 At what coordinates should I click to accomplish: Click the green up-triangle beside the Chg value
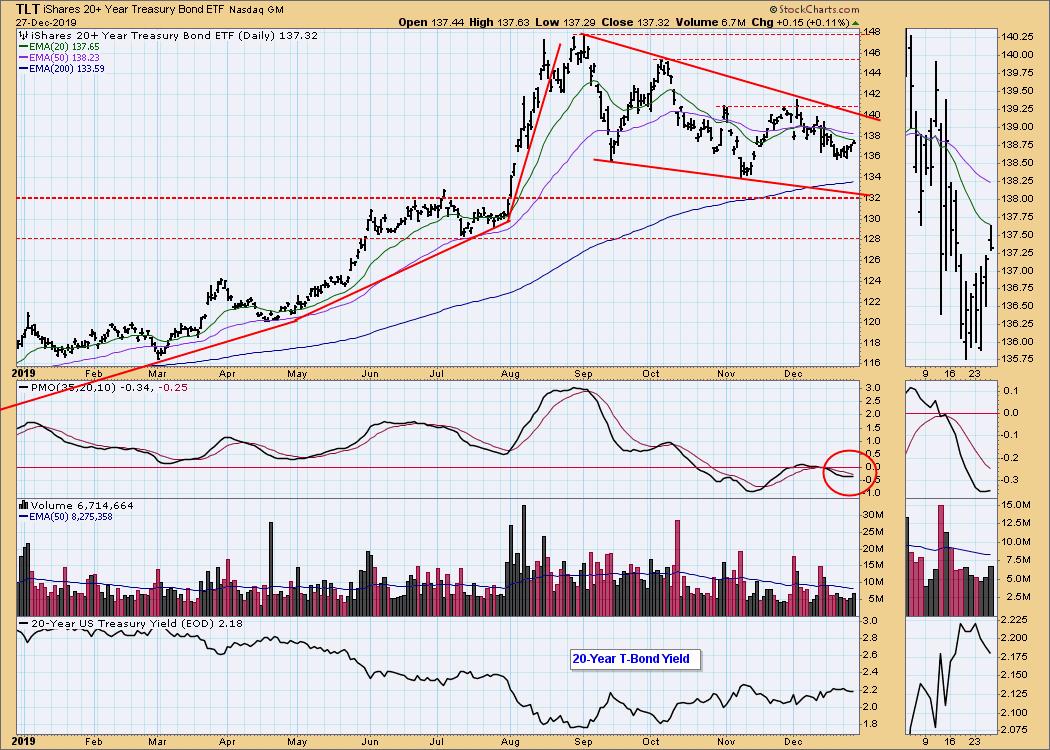pyautogui.click(x=855, y=23)
